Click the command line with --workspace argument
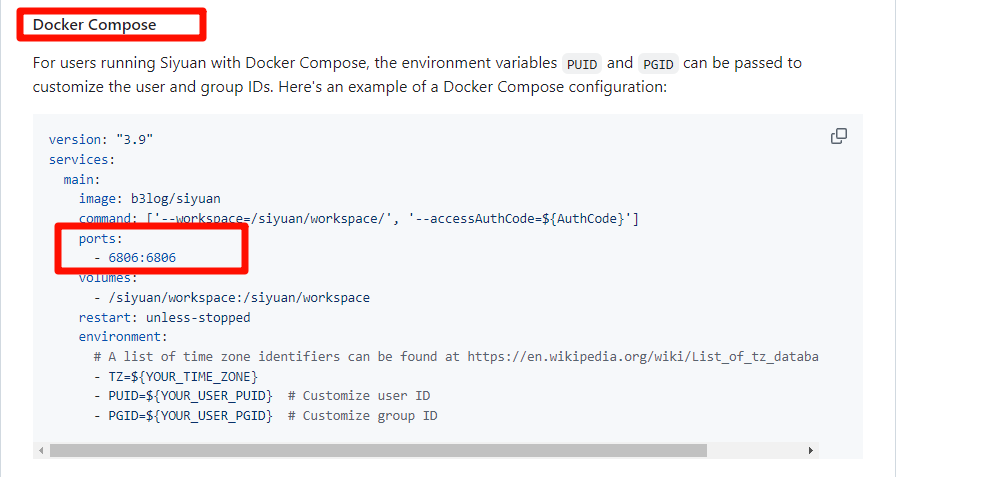This screenshot has height=477, width=995. click(358, 219)
